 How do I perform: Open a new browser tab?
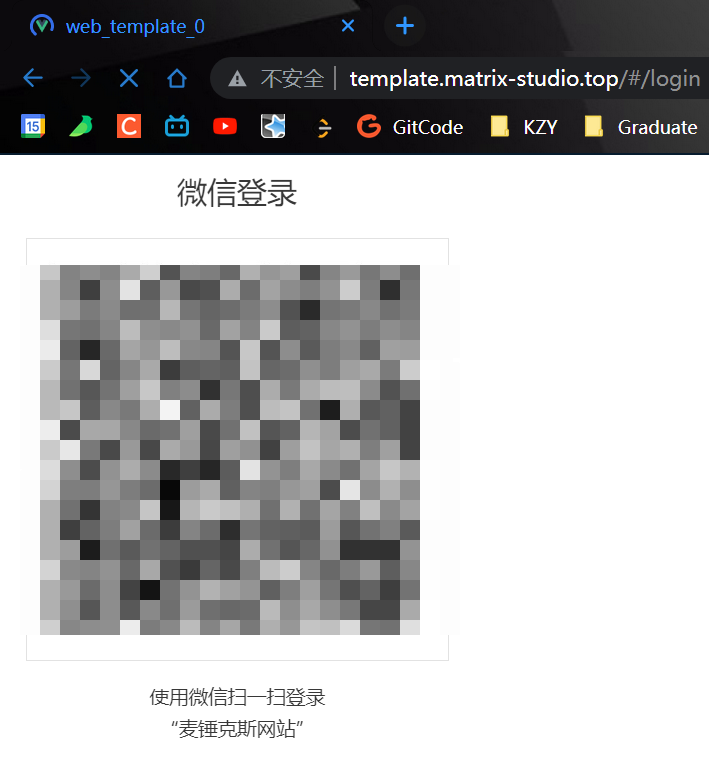pyautogui.click(x=405, y=26)
